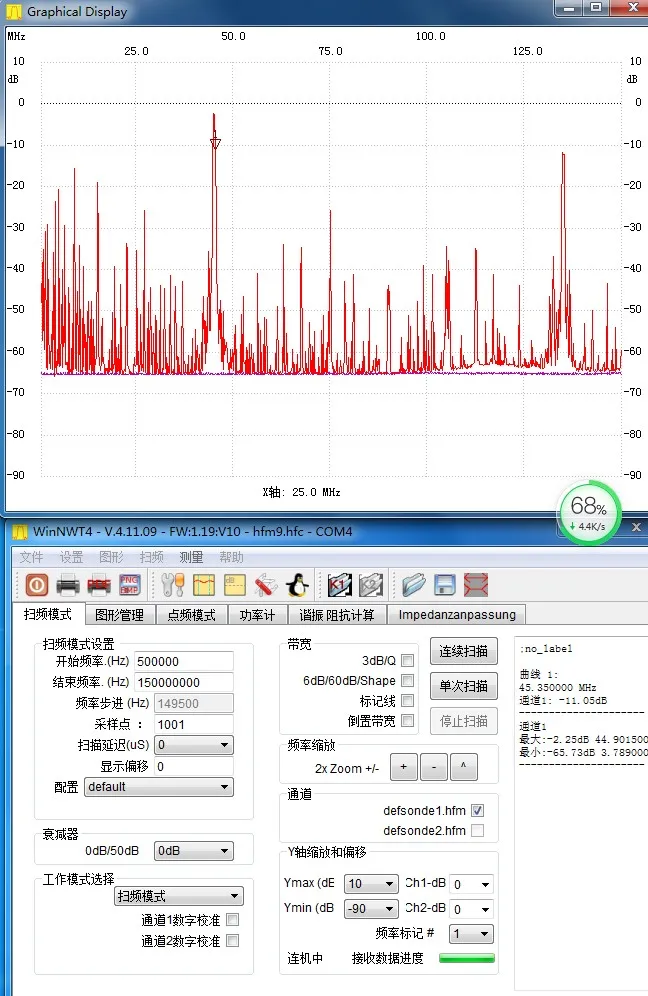Viewport: 648px width, 996px height.
Task: Click the 停止扫描 stop sweep button
Action: [464, 721]
